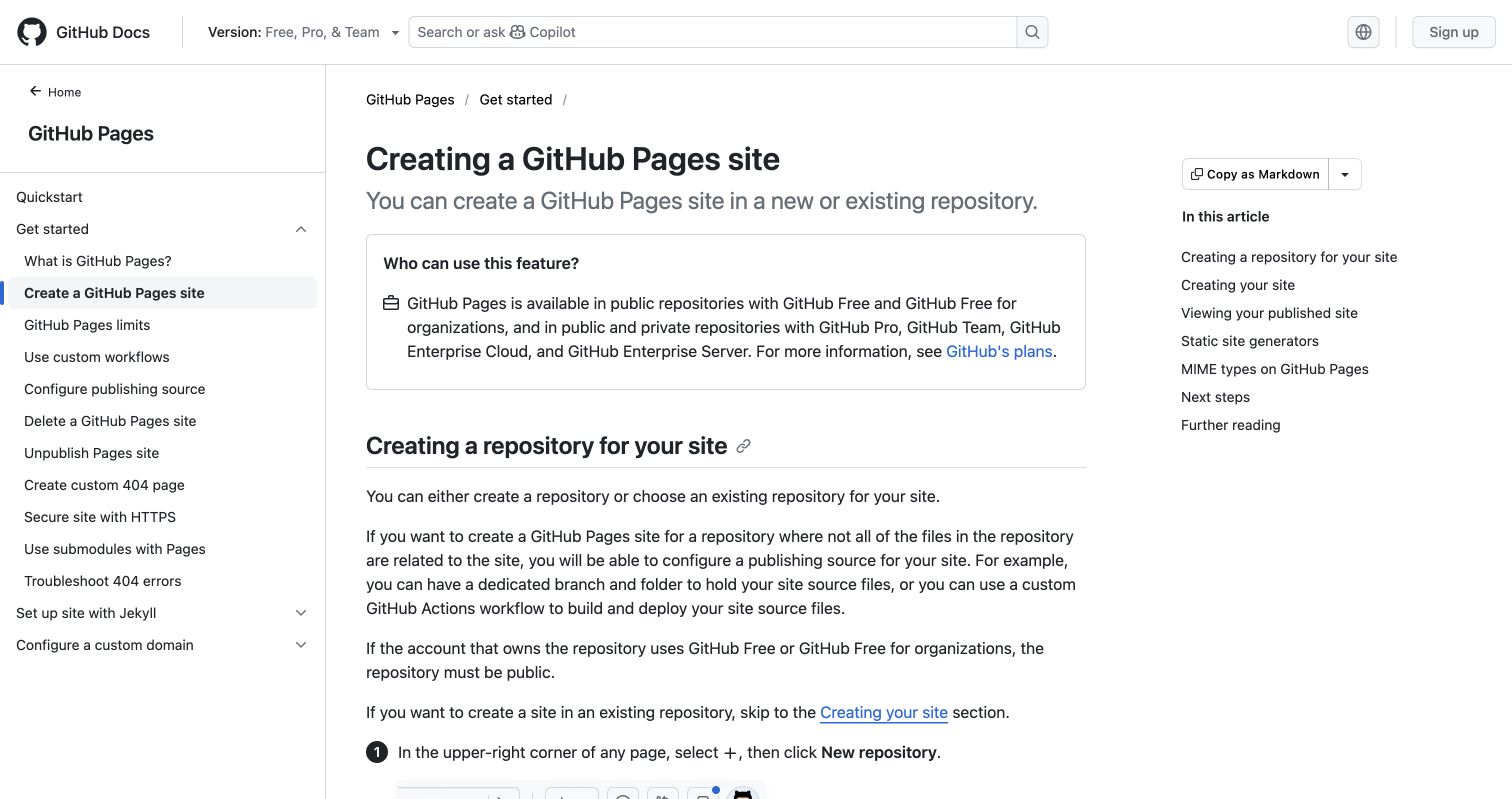Click the back arrow next to Home
1512x799 pixels.
pos(35,91)
